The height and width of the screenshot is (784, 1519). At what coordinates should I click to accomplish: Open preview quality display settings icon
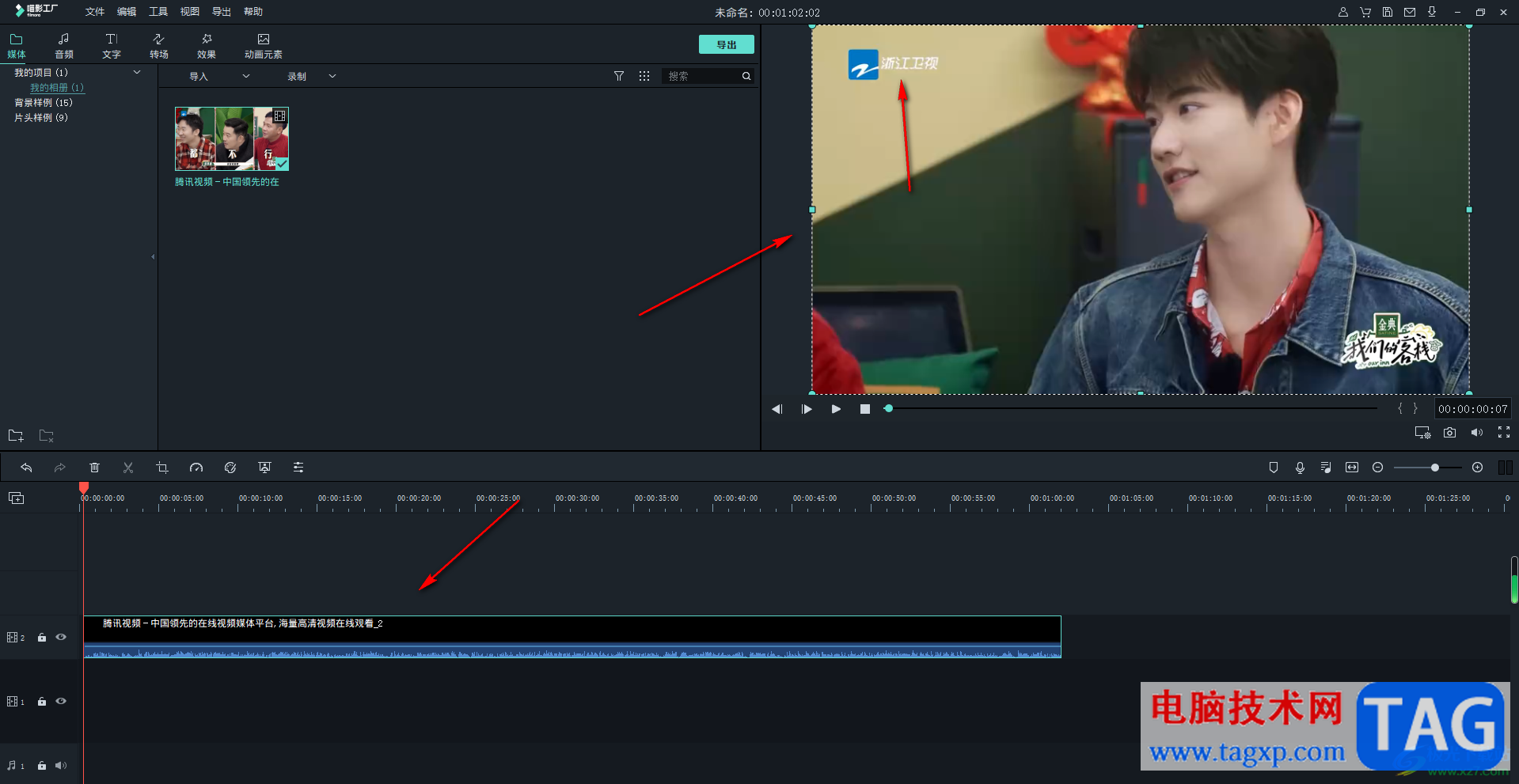click(x=1422, y=433)
